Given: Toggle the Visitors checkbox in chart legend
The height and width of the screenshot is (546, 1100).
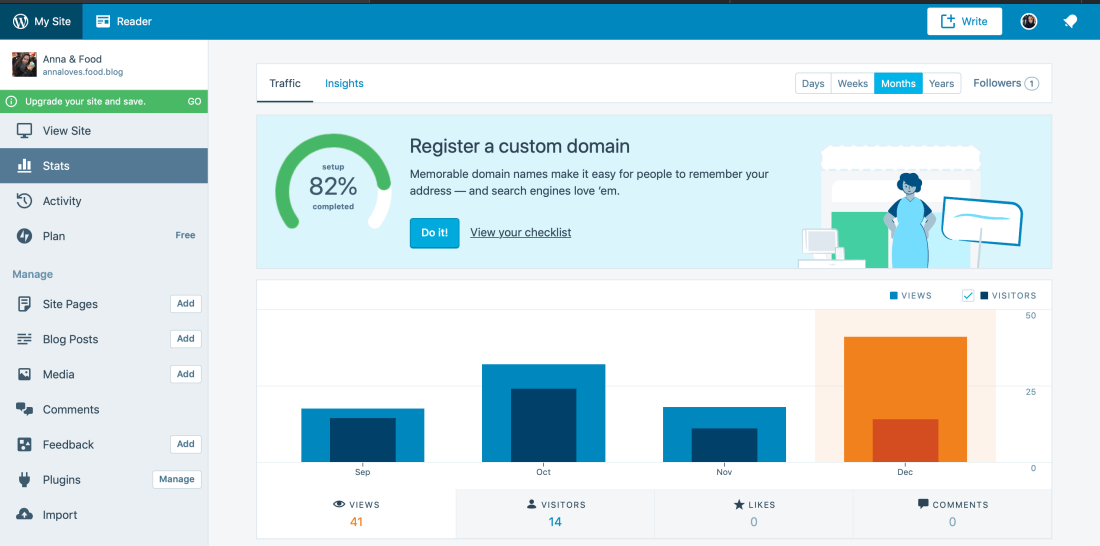Looking at the screenshot, I should point(968,296).
